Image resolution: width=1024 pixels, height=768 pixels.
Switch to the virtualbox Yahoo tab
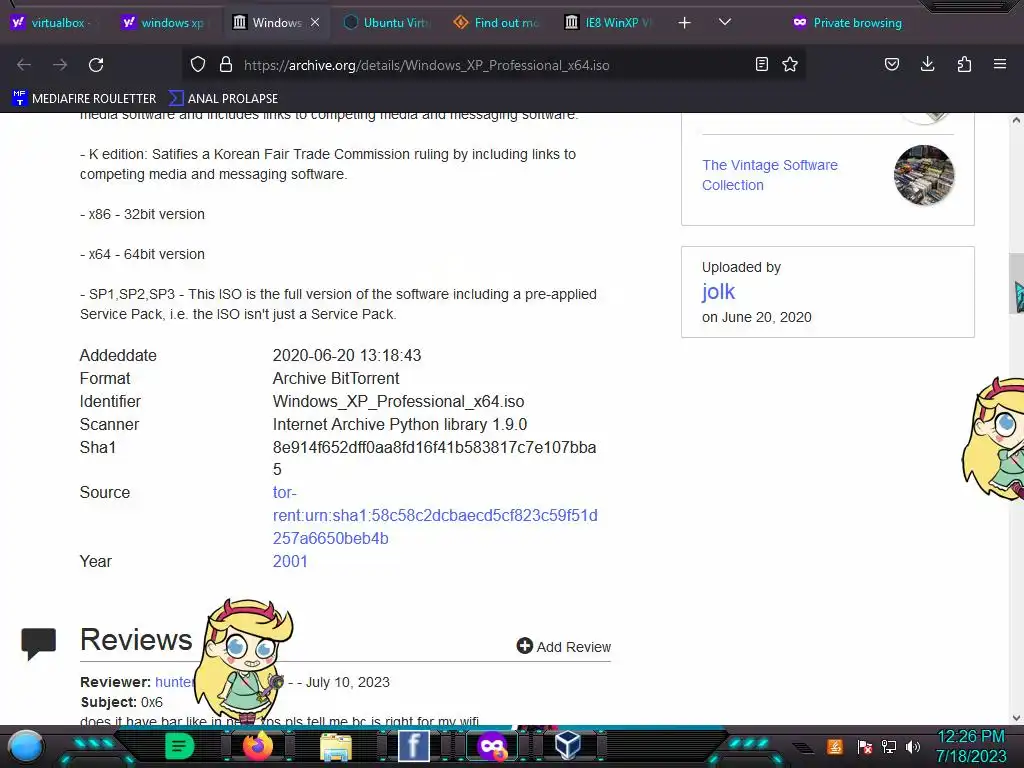click(54, 23)
